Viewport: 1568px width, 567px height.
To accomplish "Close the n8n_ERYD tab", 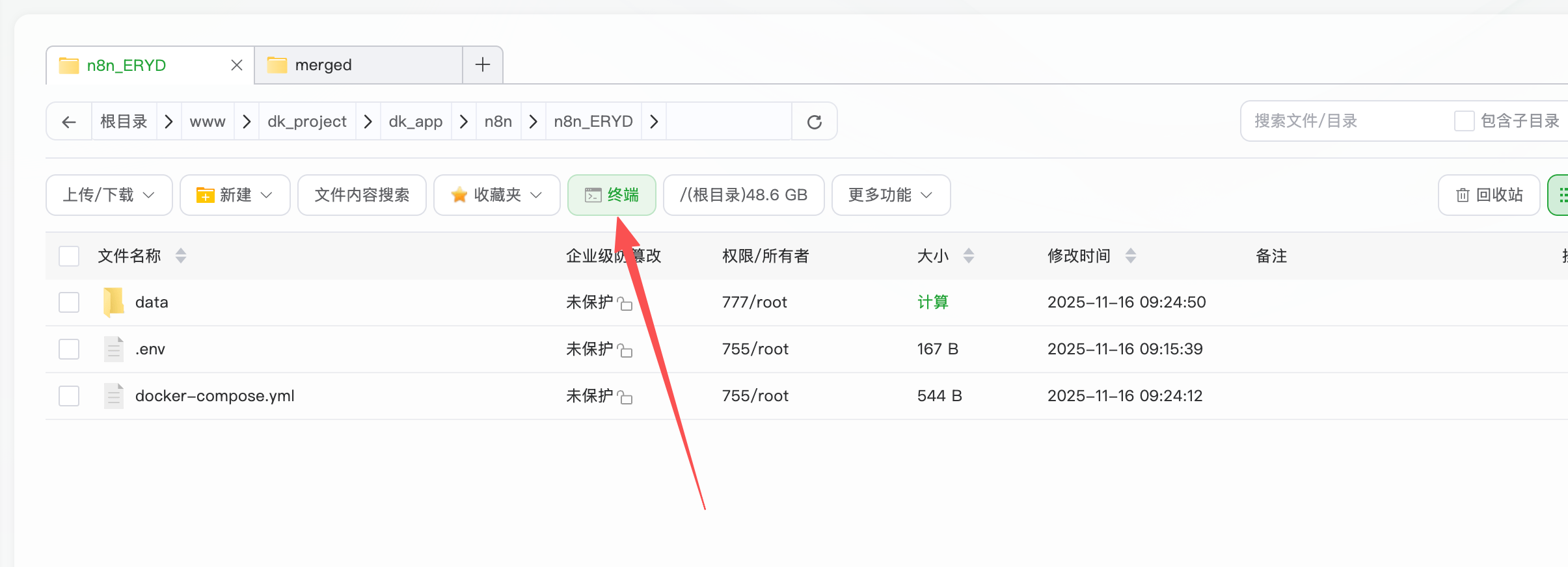I will (237, 65).
